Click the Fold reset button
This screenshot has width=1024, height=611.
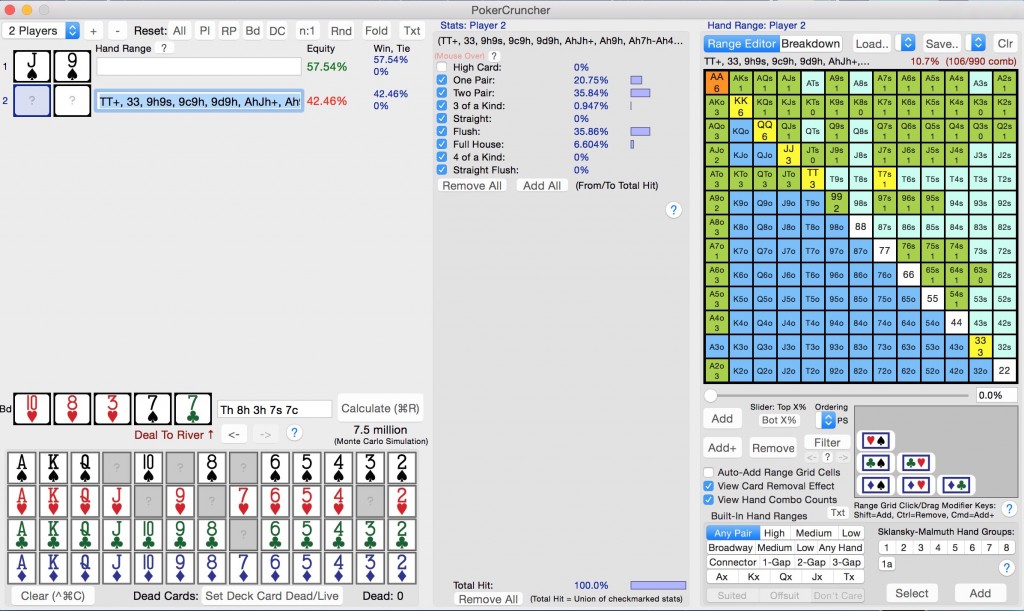376,31
